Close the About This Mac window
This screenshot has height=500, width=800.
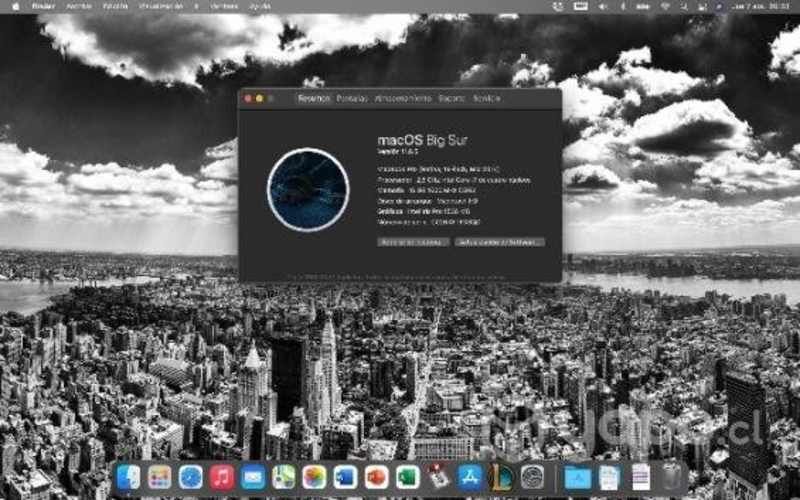[248, 98]
